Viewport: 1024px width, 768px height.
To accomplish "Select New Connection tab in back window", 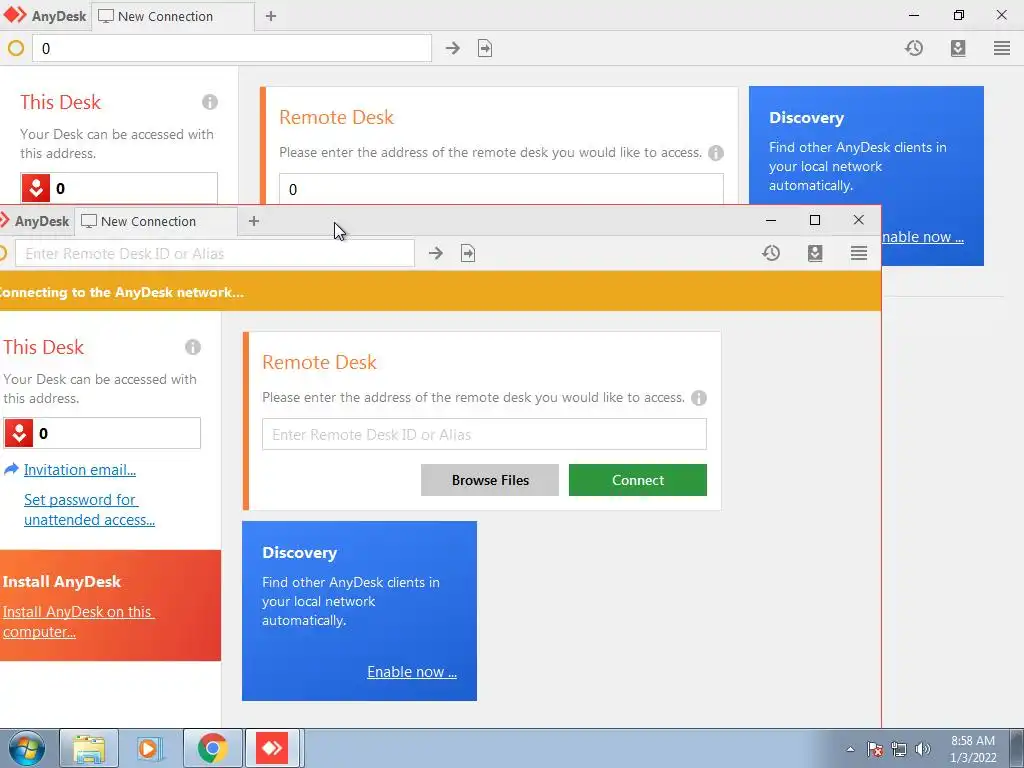I will [172, 16].
